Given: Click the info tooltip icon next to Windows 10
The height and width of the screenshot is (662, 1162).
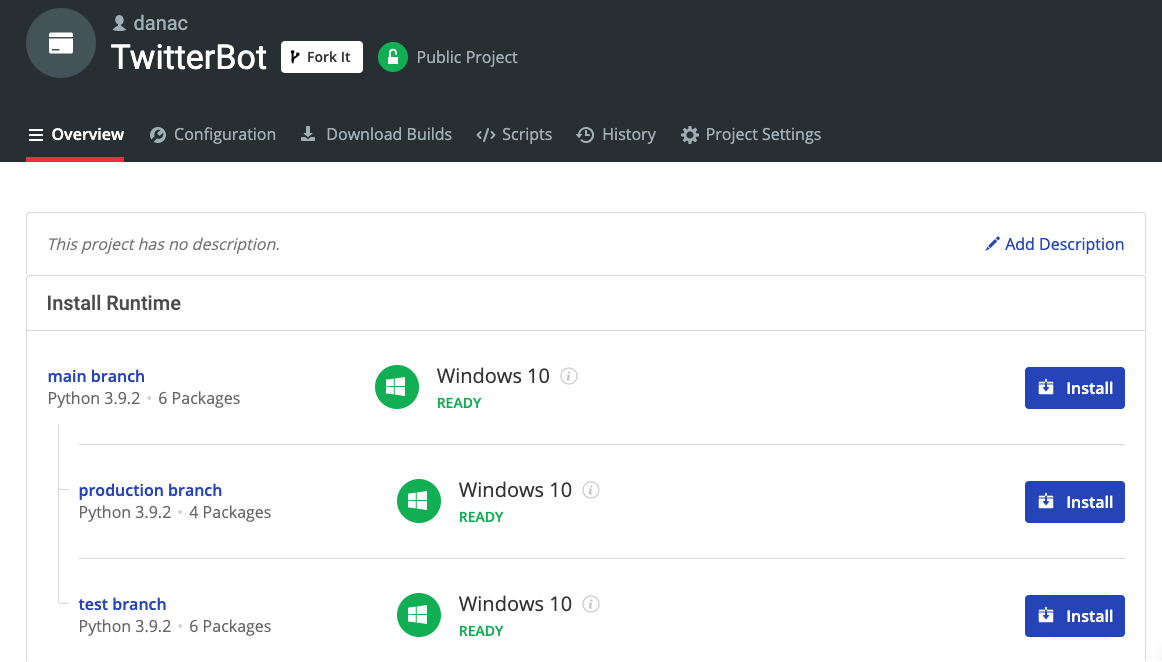Looking at the screenshot, I should 569,376.
